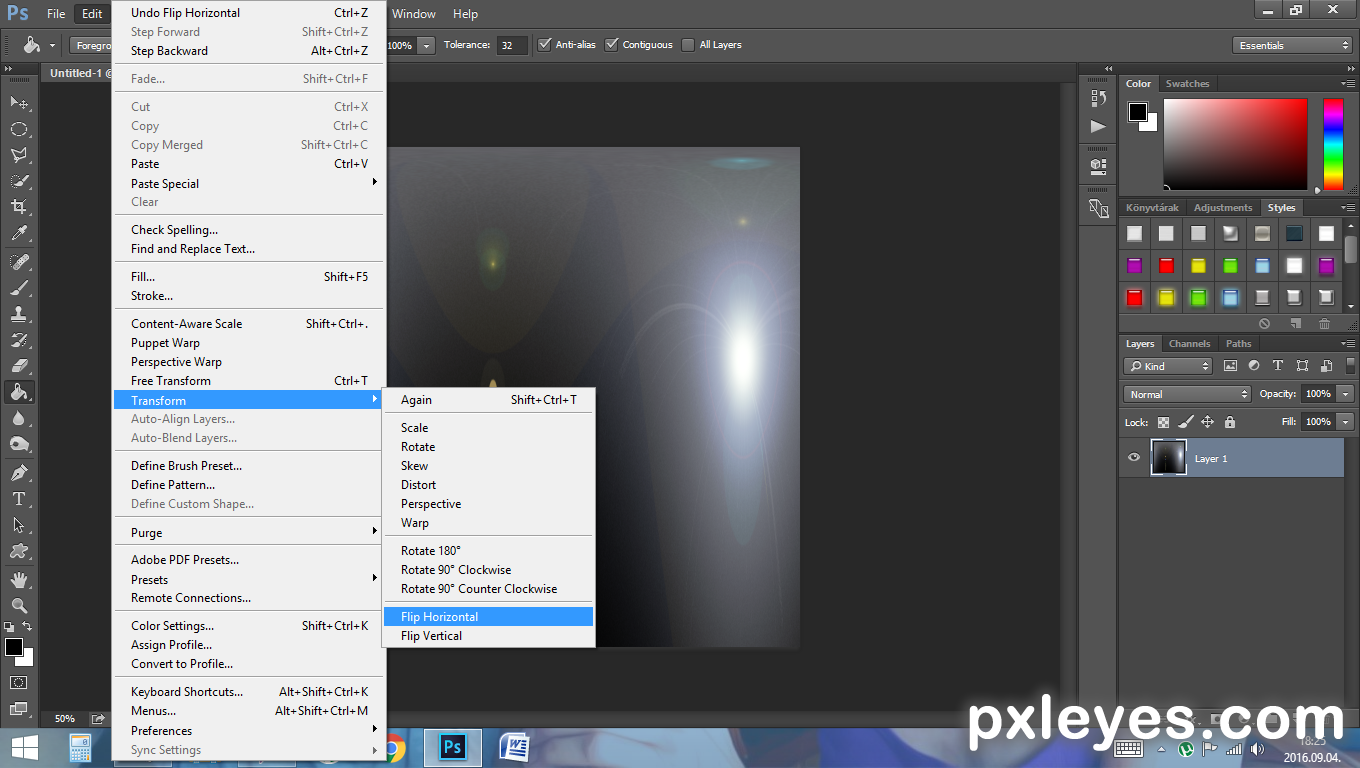Select the Pen tool
1360x768 pixels.
[x=19, y=472]
